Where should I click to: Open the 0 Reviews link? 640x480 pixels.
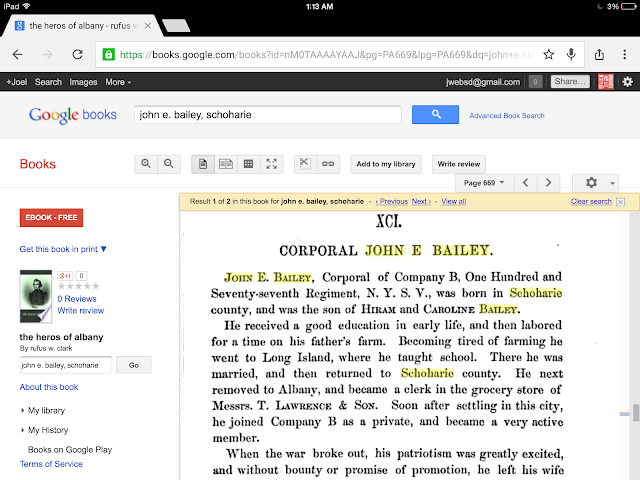77,299
